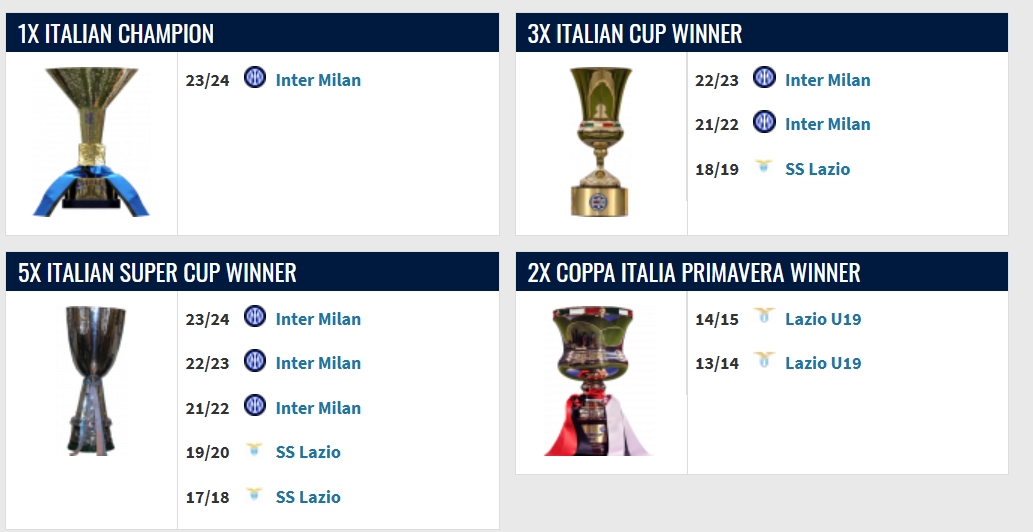Click SS Lazio crest for 18/19 Italian Cup

[x=764, y=167]
